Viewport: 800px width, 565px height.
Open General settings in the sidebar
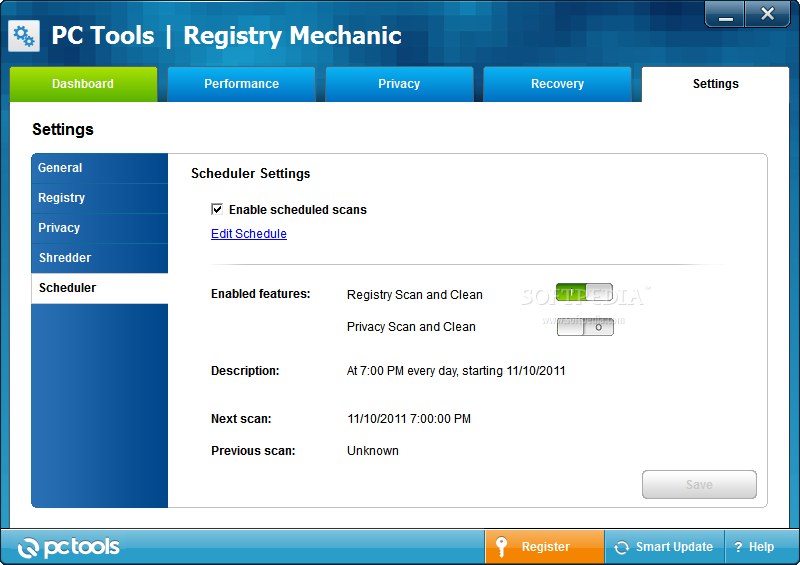[99, 168]
